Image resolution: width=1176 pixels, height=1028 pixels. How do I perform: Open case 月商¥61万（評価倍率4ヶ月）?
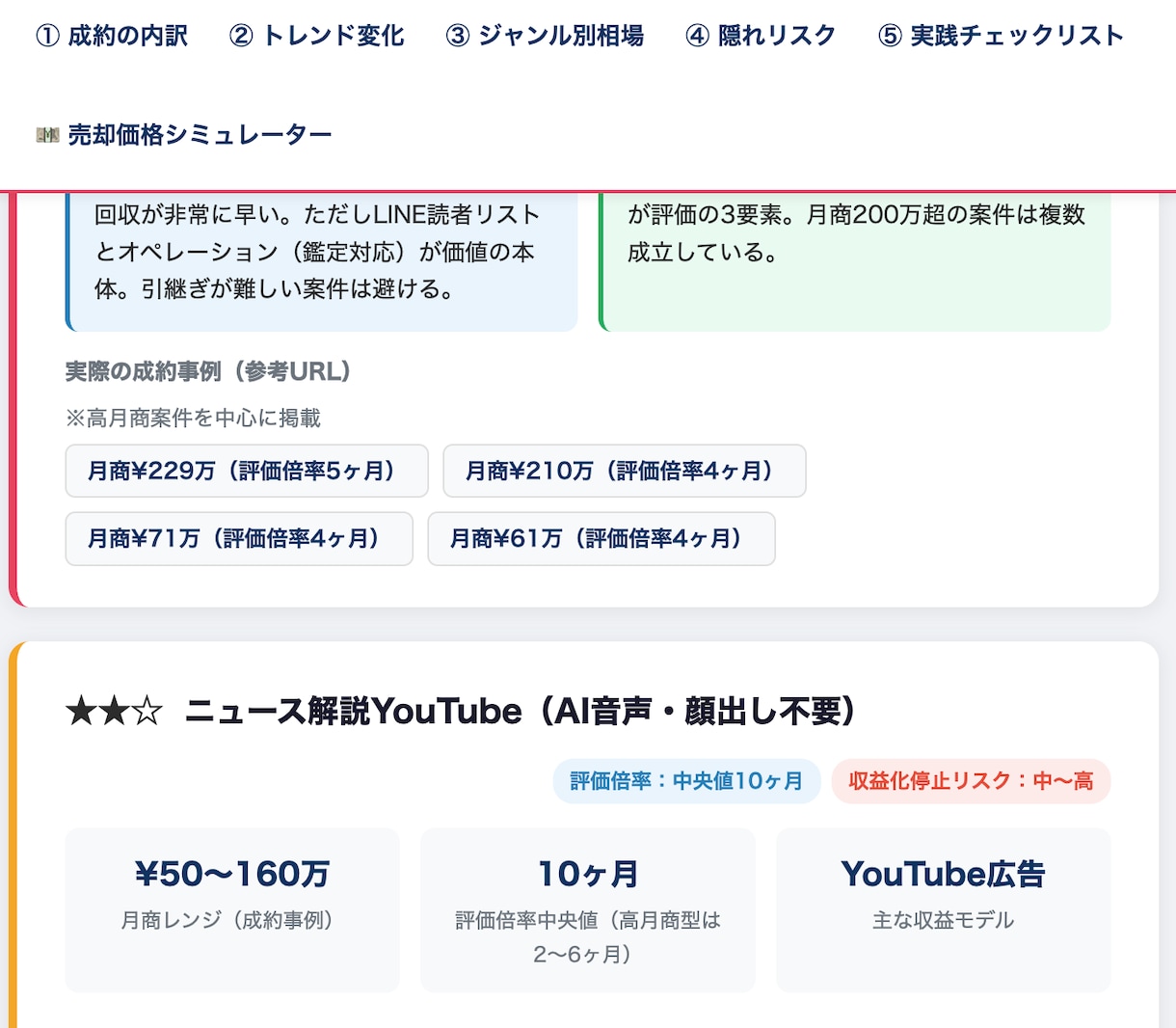(601, 538)
